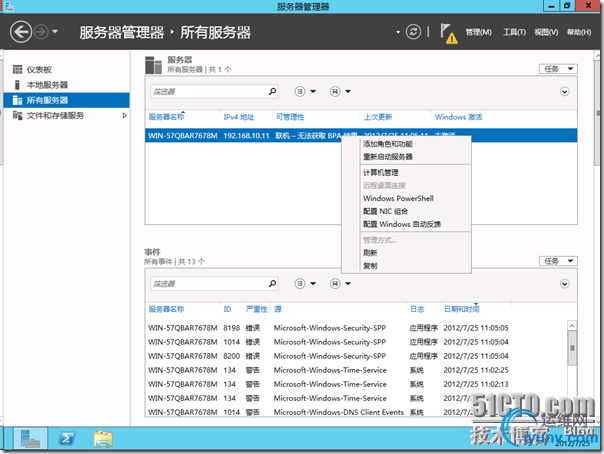Open Server Manager from the taskbar
The image size is (604, 454).
pyautogui.click(x=30, y=438)
